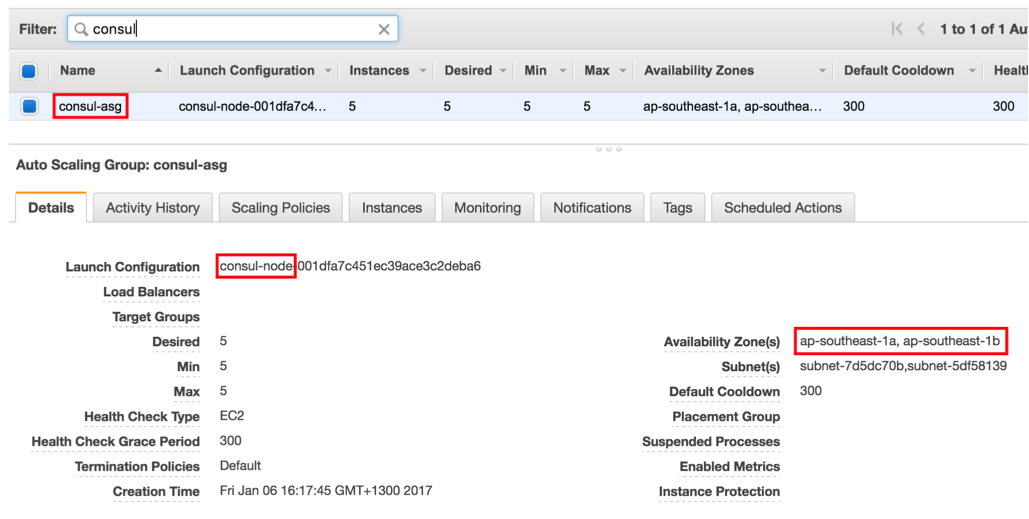Image resolution: width=1029 pixels, height=519 pixels.
Task: Open Instances column dropdown arrow
Action: click(423, 71)
